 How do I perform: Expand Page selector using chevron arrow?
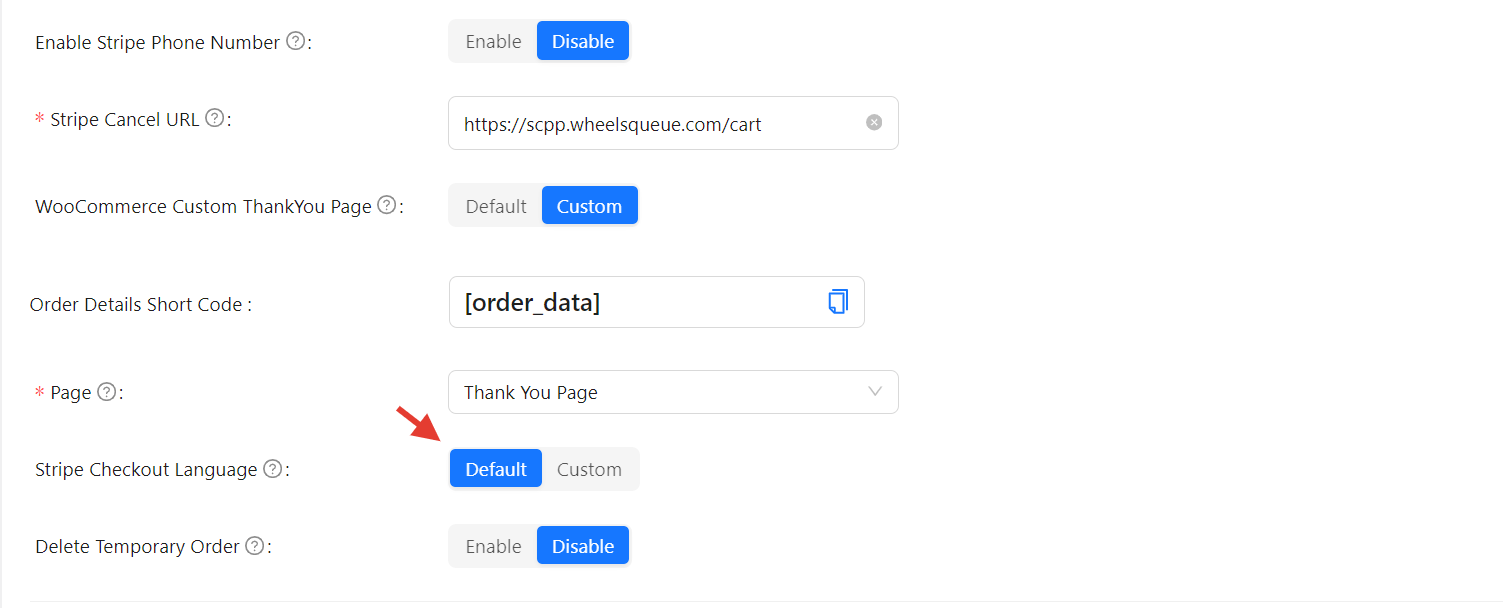(875, 392)
